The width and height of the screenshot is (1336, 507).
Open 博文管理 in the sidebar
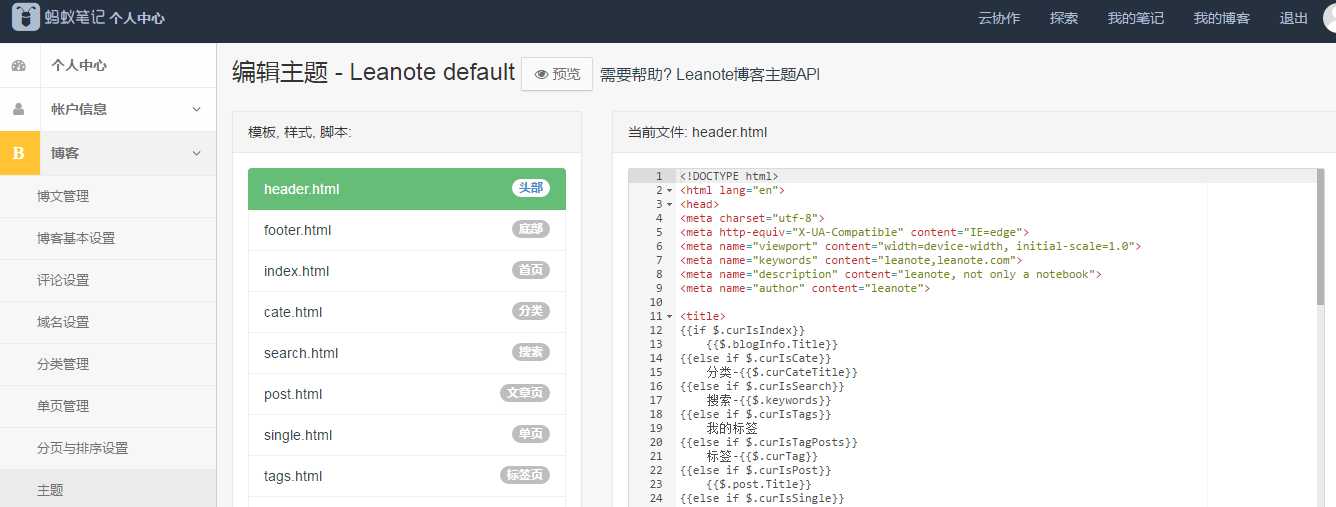pyautogui.click(x=108, y=196)
